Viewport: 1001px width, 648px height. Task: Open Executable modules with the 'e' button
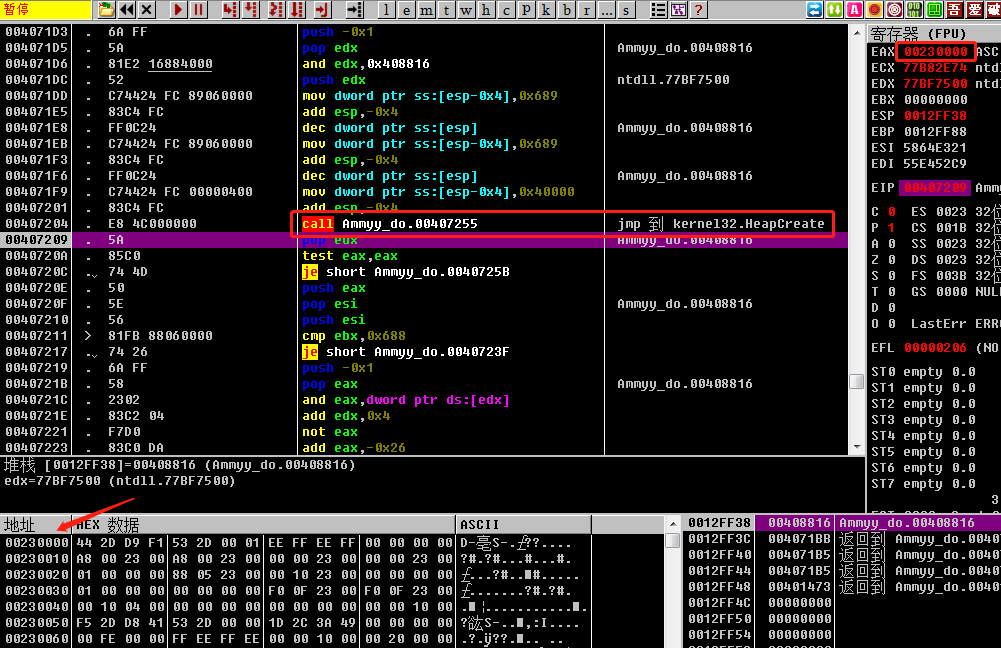point(407,10)
